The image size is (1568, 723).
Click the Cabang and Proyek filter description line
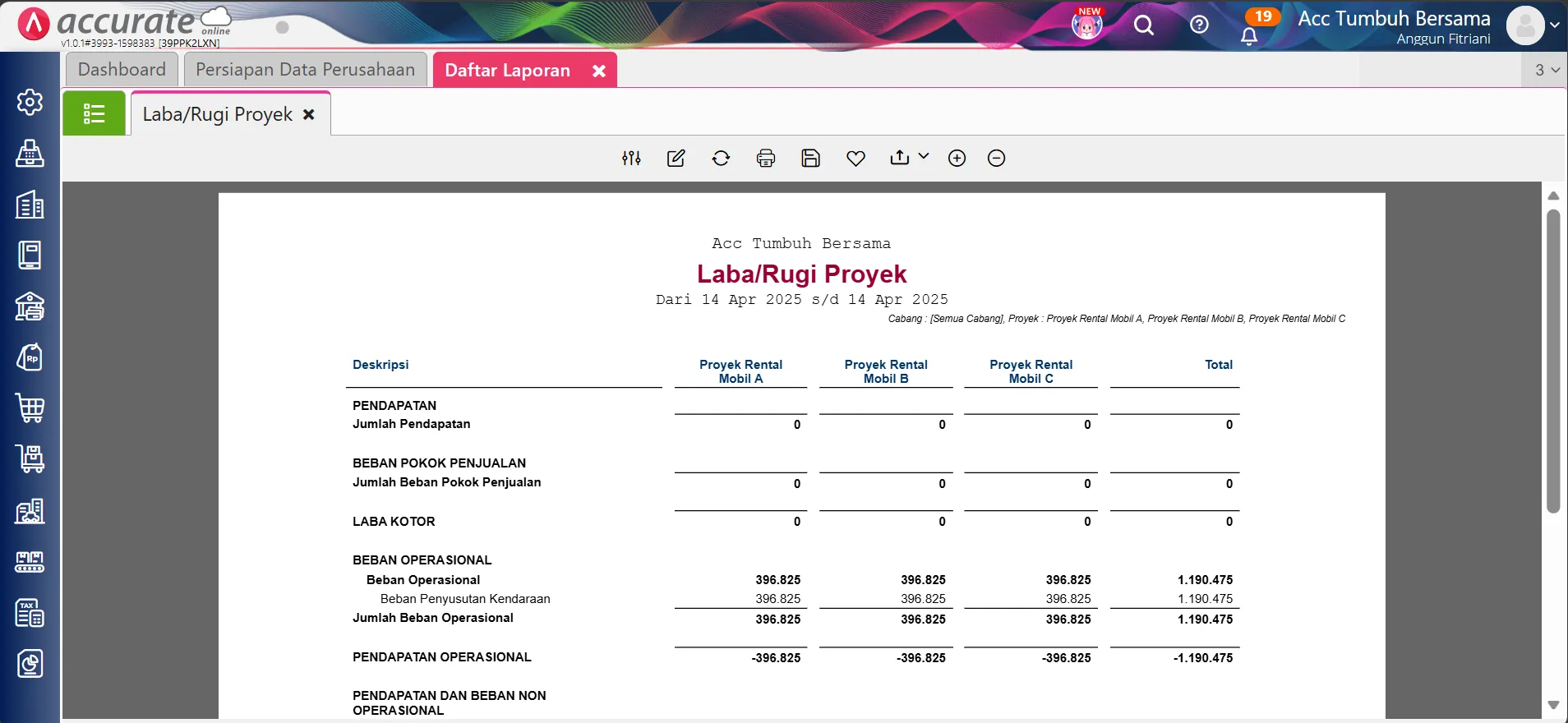(x=1117, y=319)
